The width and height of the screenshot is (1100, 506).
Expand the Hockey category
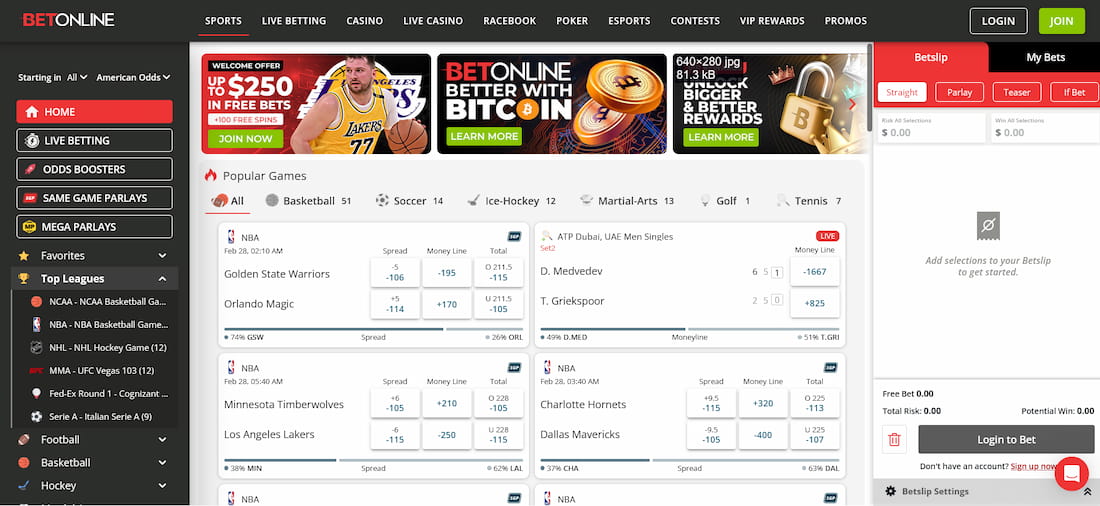[x=163, y=486]
